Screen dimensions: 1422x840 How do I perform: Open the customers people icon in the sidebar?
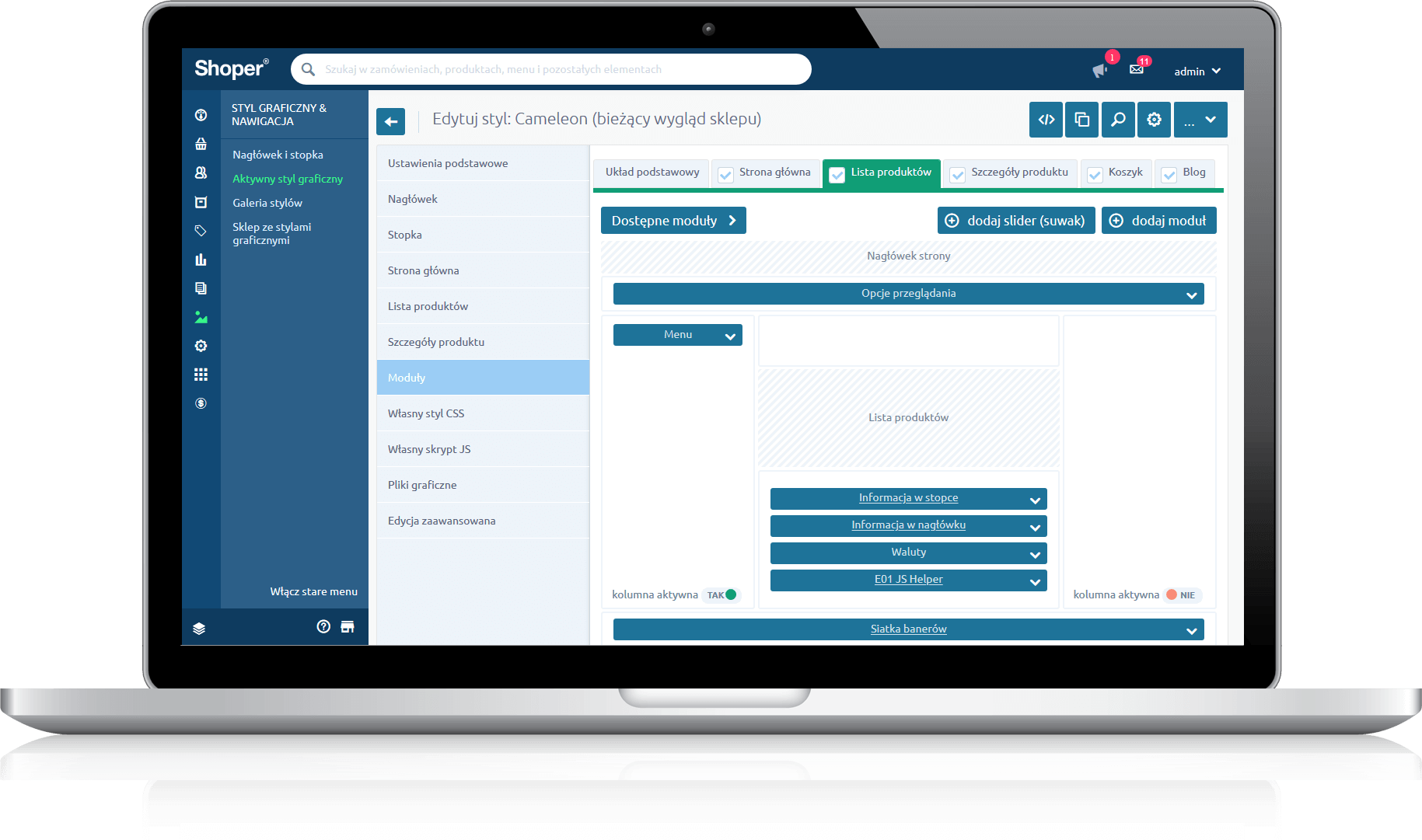pos(201,173)
